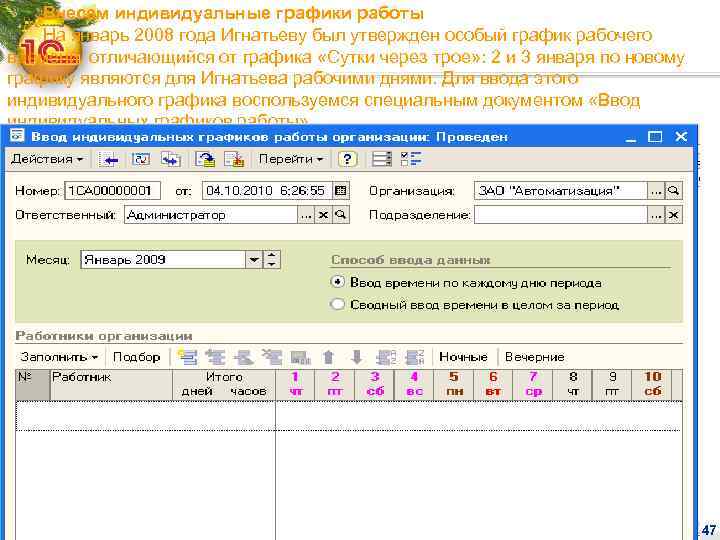720x540 pixels.
Task: Click the Подразделение field
Action: click(x=561, y=215)
